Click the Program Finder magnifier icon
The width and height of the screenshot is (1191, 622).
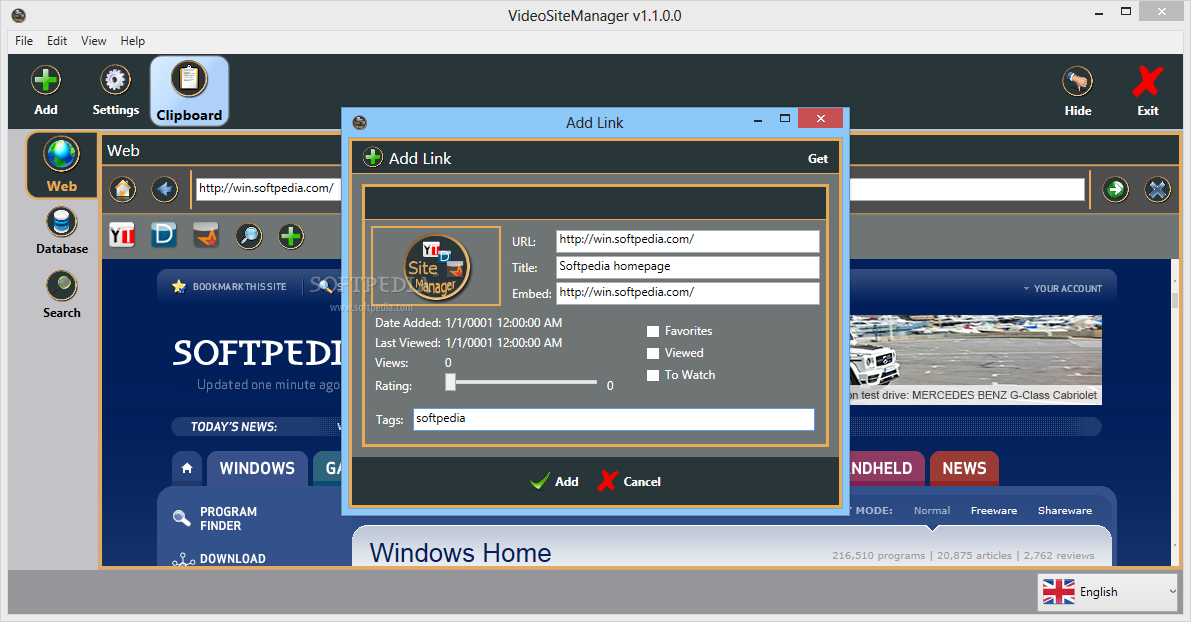click(x=182, y=518)
